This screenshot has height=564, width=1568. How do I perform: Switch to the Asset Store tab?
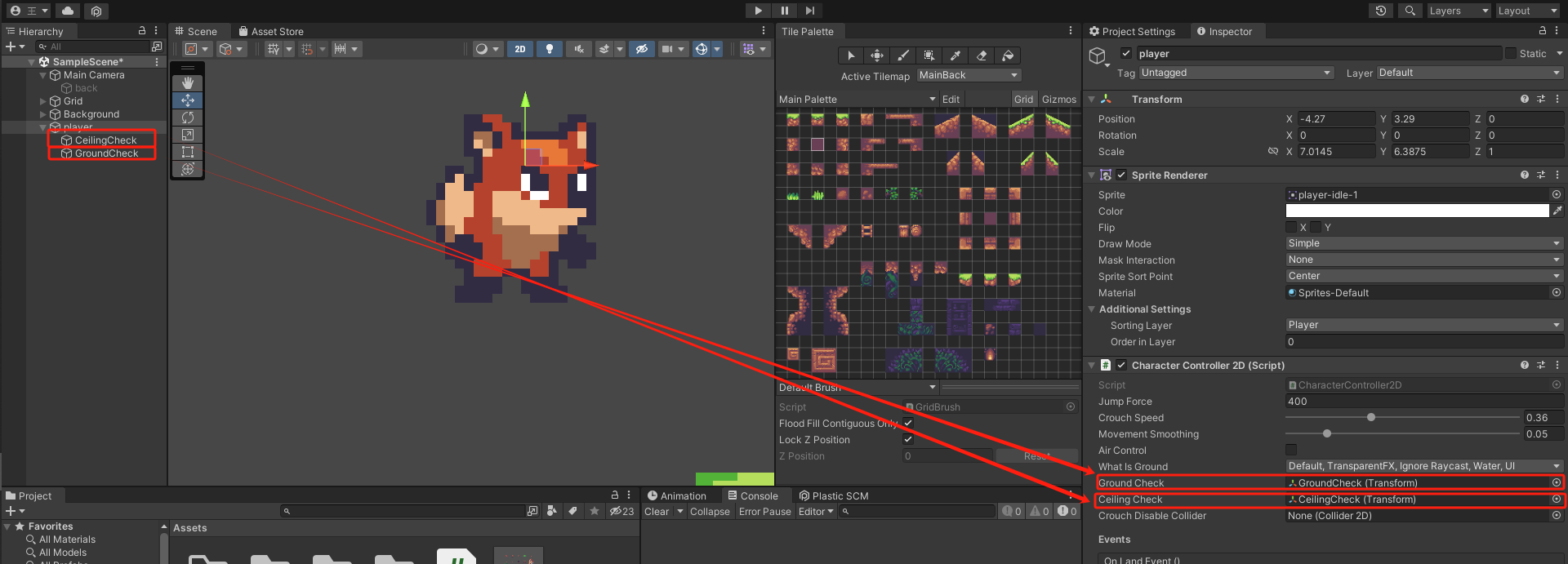tap(271, 31)
